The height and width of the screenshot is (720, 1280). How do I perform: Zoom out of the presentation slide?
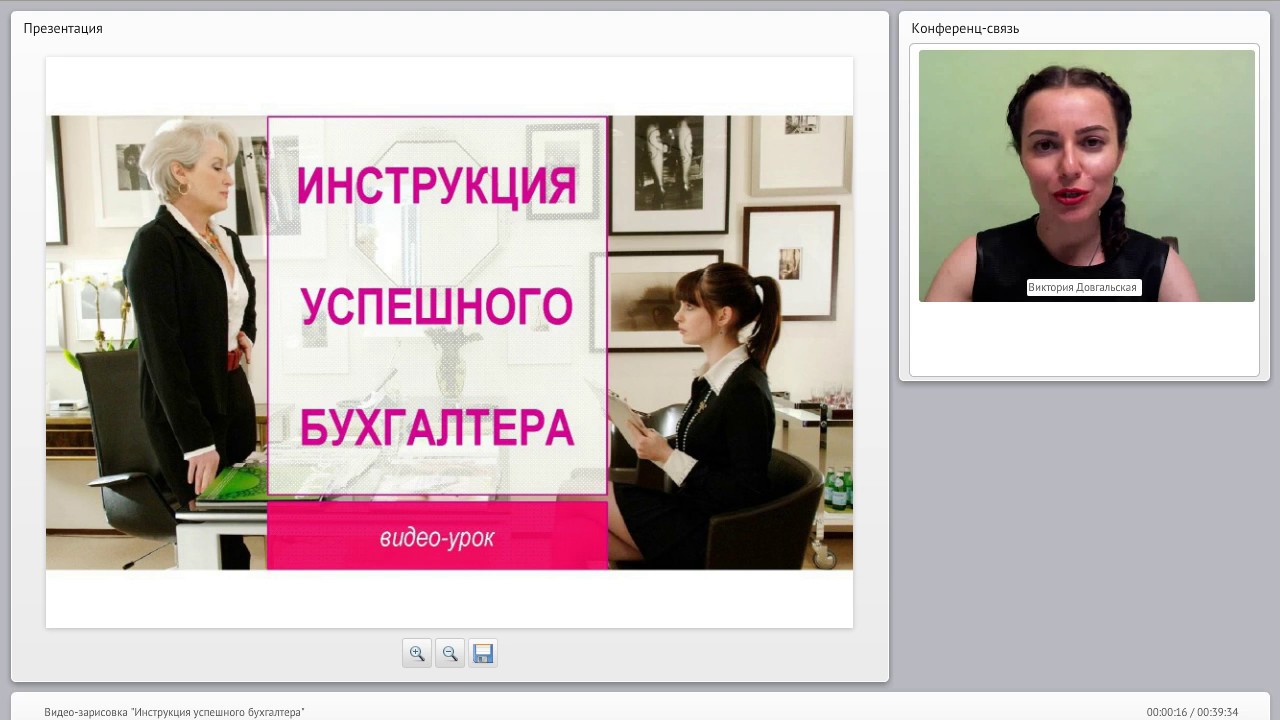[450, 653]
